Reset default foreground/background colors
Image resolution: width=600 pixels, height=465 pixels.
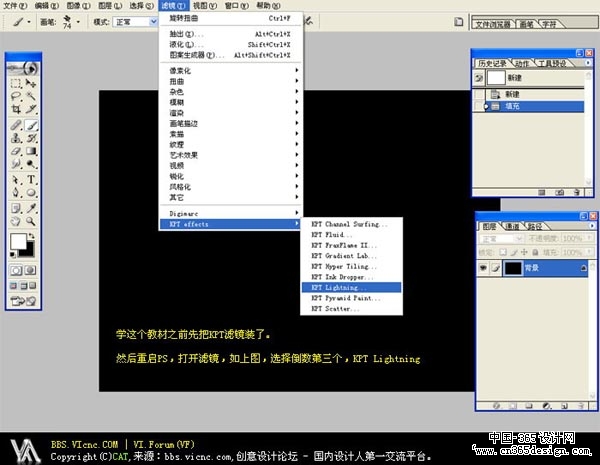coord(13,255)
